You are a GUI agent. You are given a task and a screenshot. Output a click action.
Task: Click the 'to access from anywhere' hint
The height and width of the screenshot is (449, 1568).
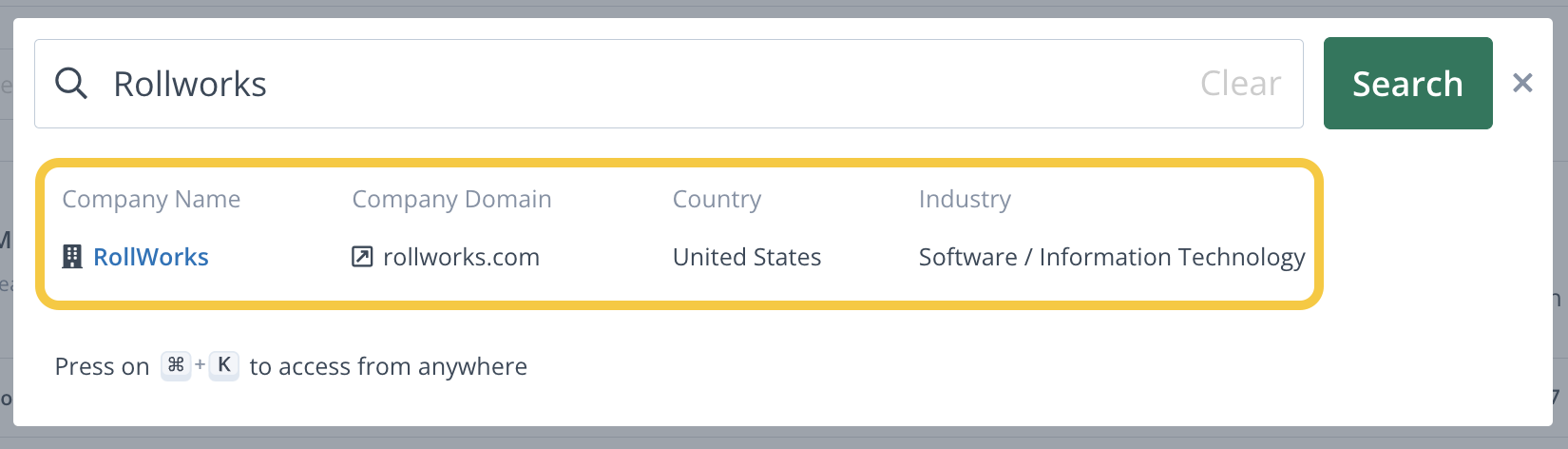(x=388, y=366)
